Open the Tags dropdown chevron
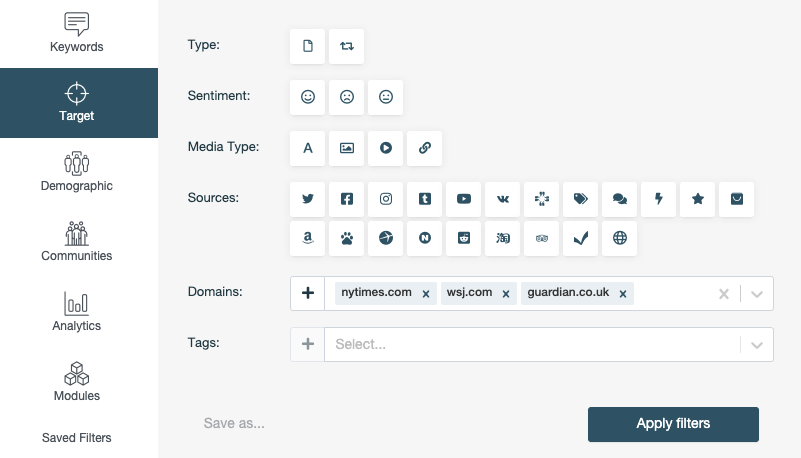Viewport: 801px width, 458px height. [x=757, y=344]
